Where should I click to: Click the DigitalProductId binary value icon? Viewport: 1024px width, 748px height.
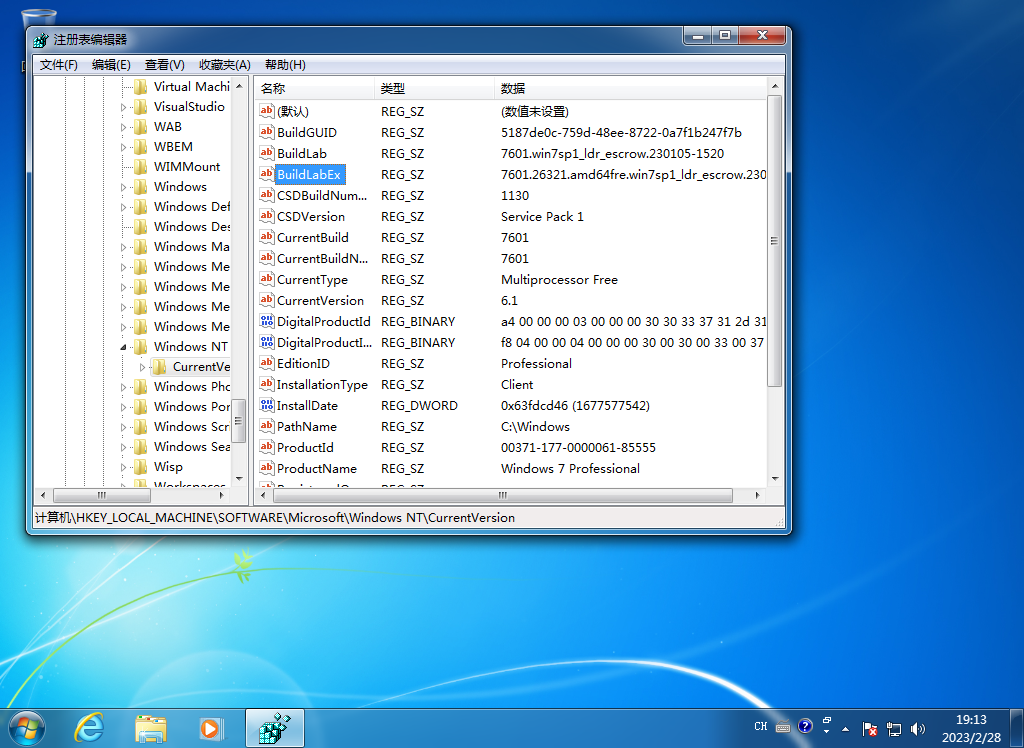click(266, 321)
